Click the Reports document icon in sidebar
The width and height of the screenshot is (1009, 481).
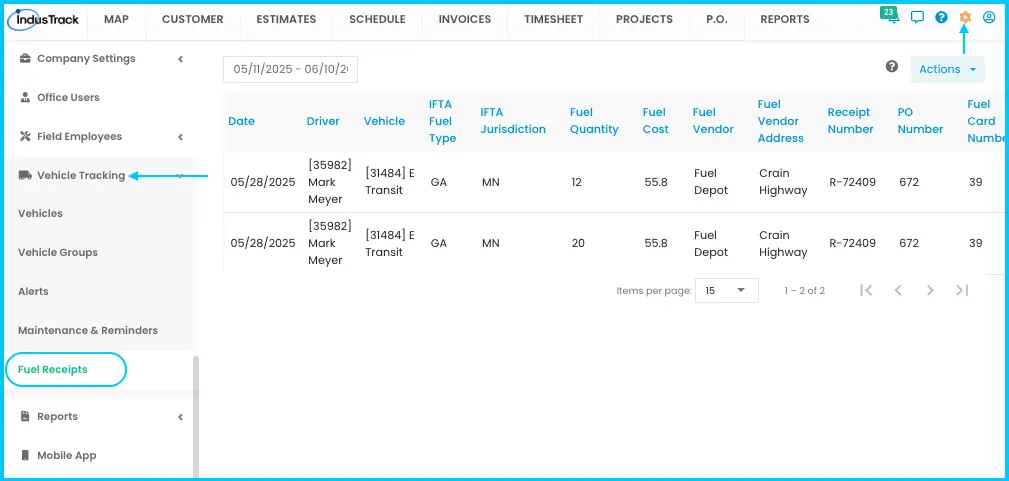[x=25, y=417]
